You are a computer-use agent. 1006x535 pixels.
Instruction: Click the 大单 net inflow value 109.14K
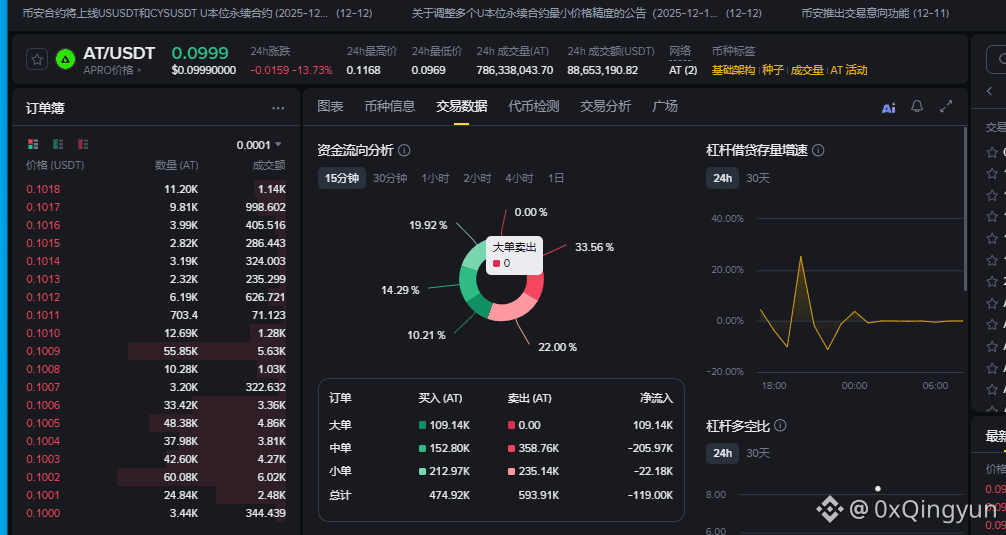tap(651, 425)
